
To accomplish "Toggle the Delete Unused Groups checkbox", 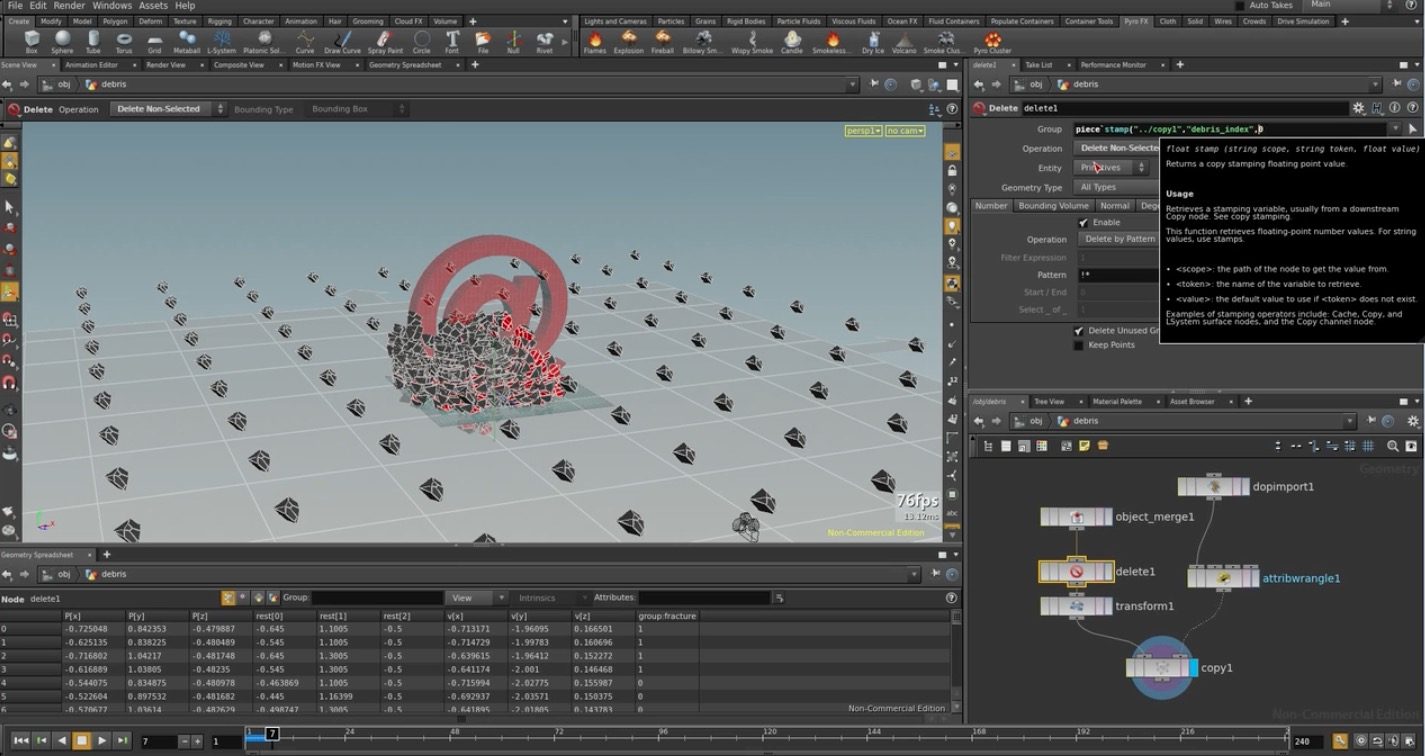I will pos(1078,330).
